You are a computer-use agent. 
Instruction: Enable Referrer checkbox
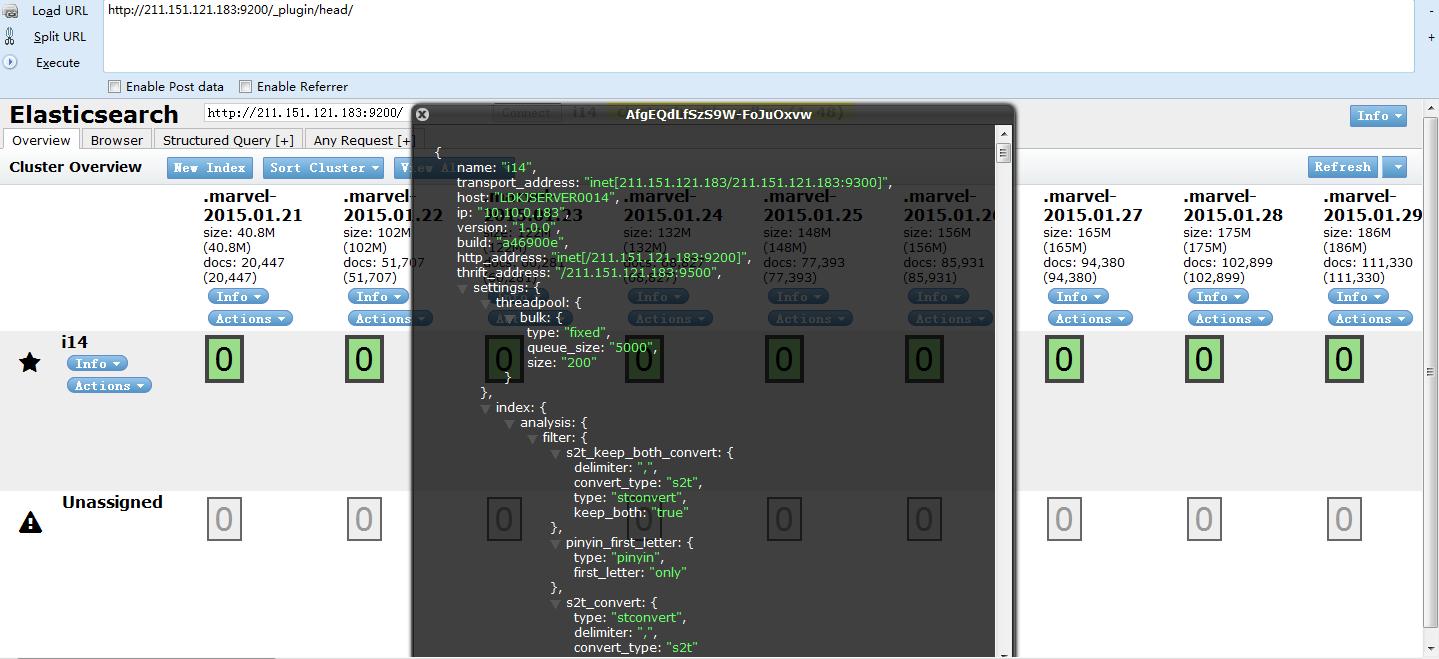pyautogui.click(x=246, y=87)
